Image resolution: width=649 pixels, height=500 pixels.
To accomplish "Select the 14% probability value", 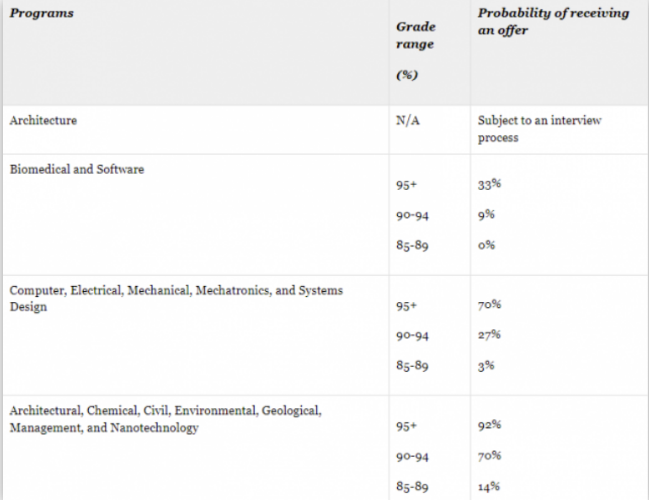I will click(x=489, y=486).
